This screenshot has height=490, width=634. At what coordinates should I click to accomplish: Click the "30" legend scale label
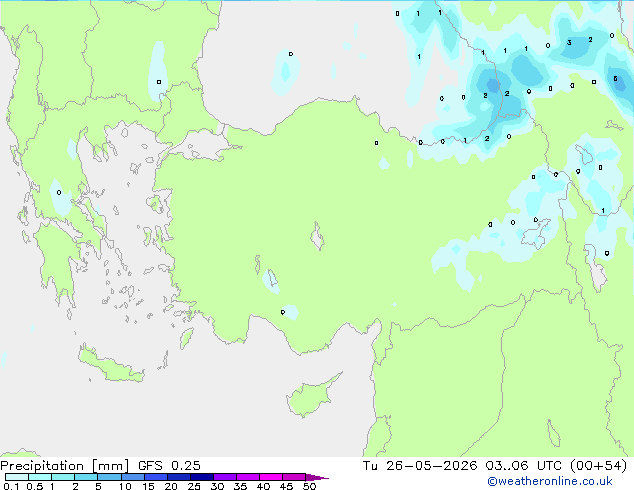[217, 486]
